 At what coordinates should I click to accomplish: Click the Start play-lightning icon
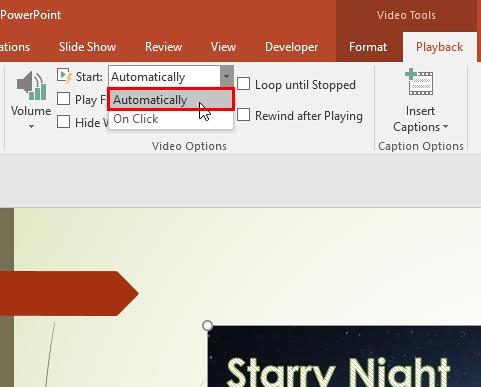click(64, 76)
